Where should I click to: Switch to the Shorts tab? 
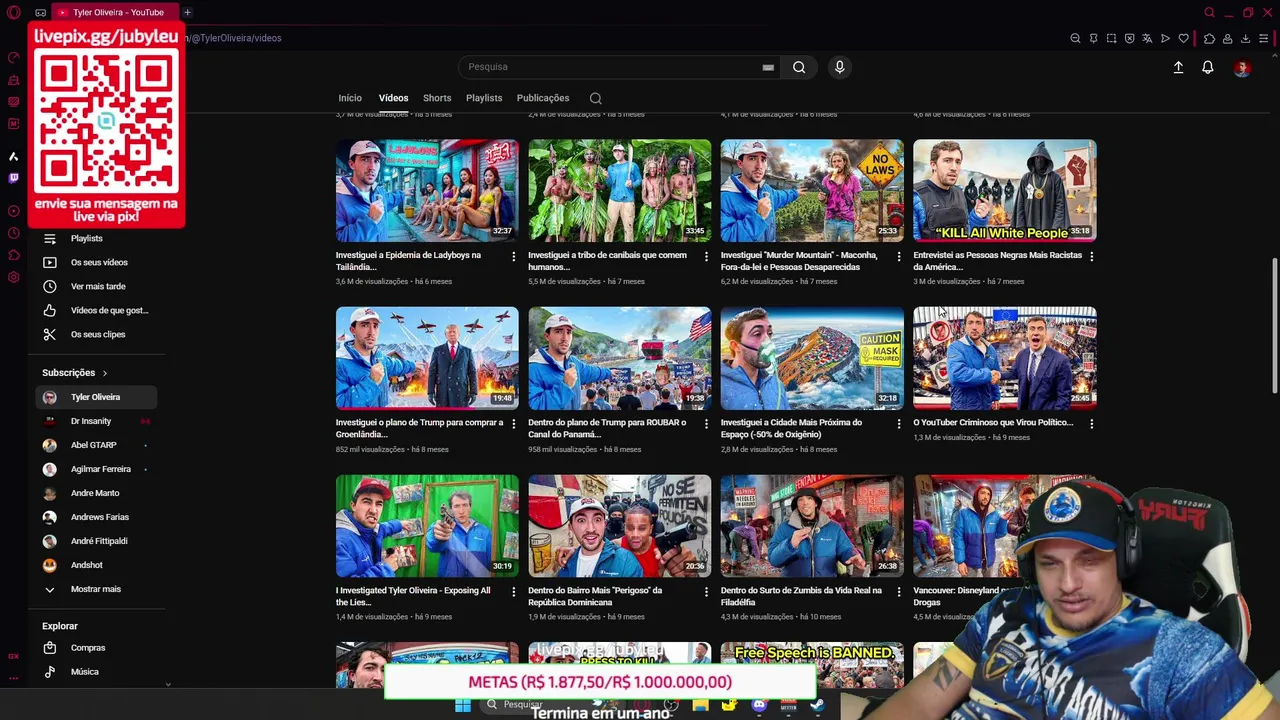[437, 98]
